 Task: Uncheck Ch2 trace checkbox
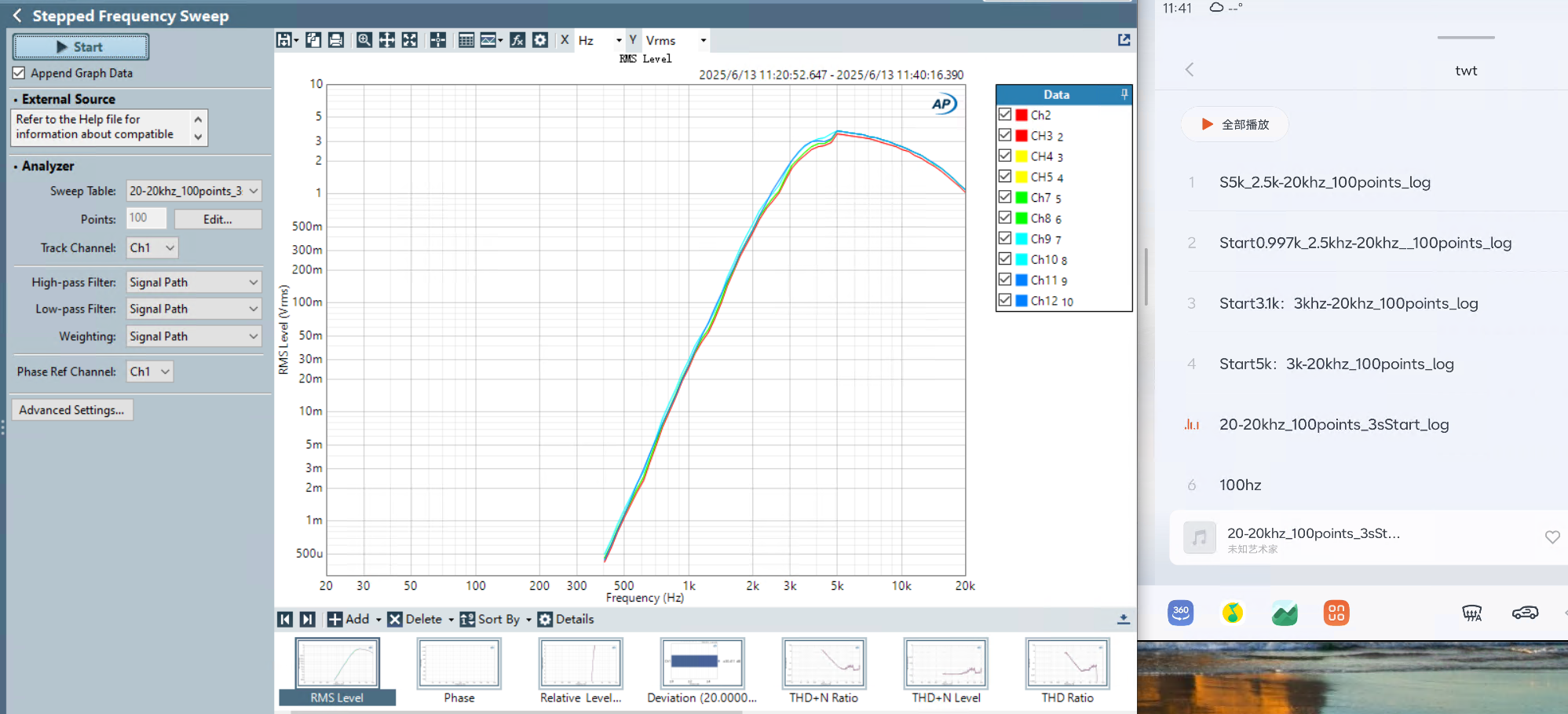(x=1005, y=115)
